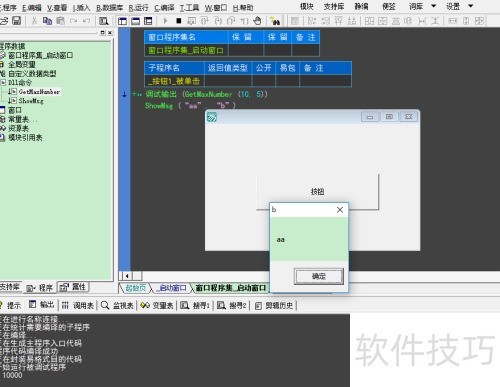The image size is (500, 387).
Task: Click 模块 in top right bar
Action: pos(307,6)
